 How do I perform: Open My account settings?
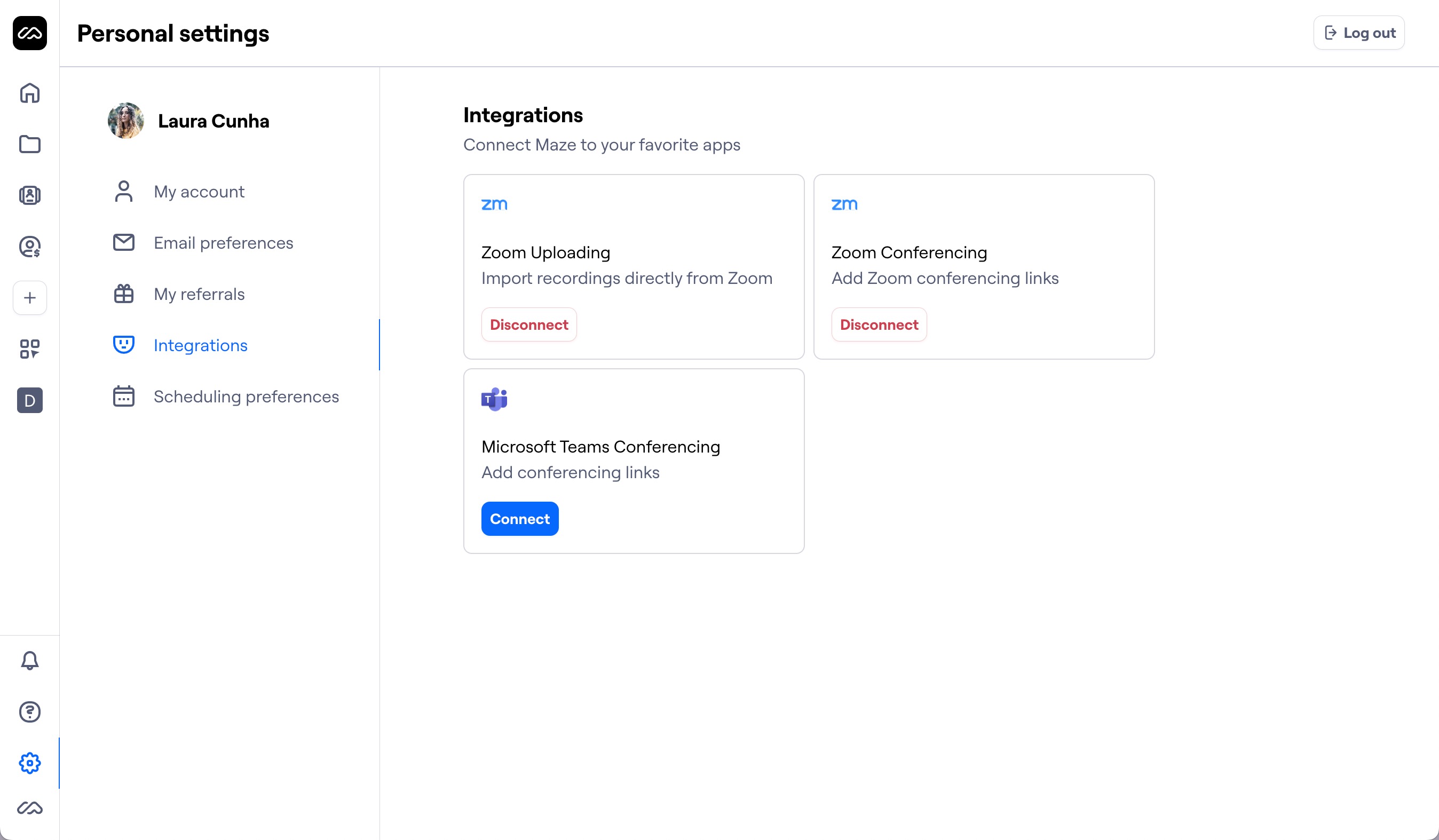(199, 191)
